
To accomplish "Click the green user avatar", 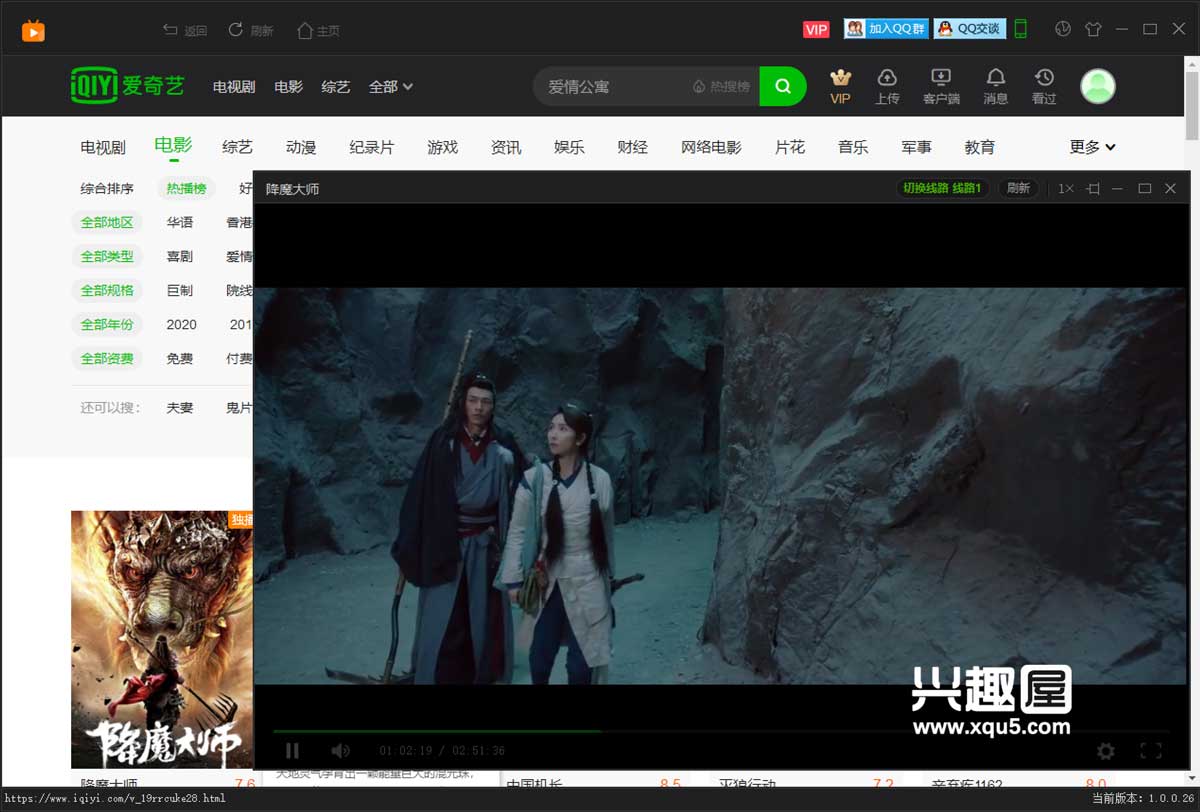I will pyautogui.click(x=1098, y=87).
